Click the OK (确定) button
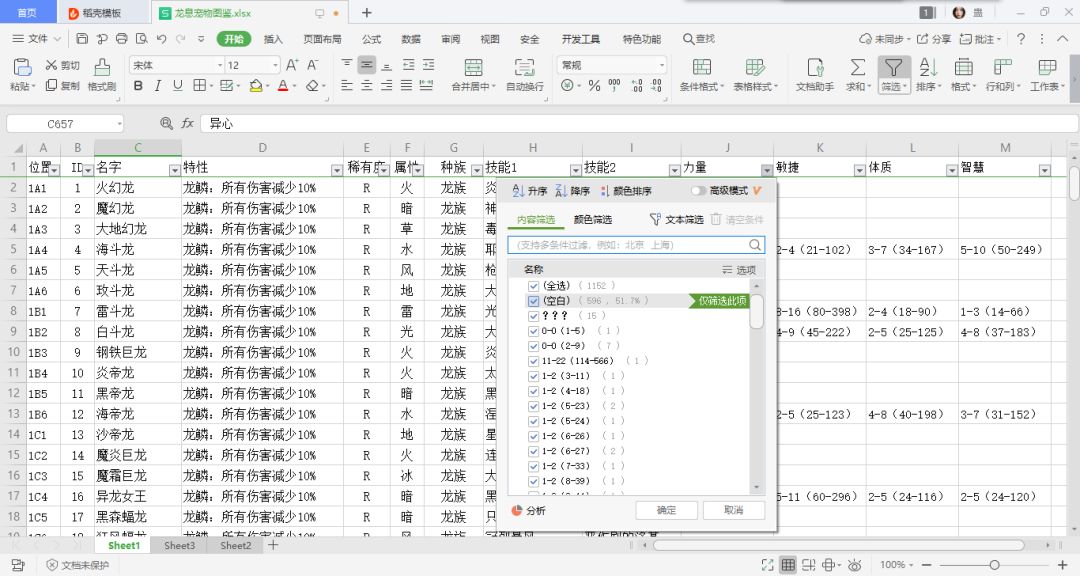The image size is (1080, 576). tap(666, 510)
